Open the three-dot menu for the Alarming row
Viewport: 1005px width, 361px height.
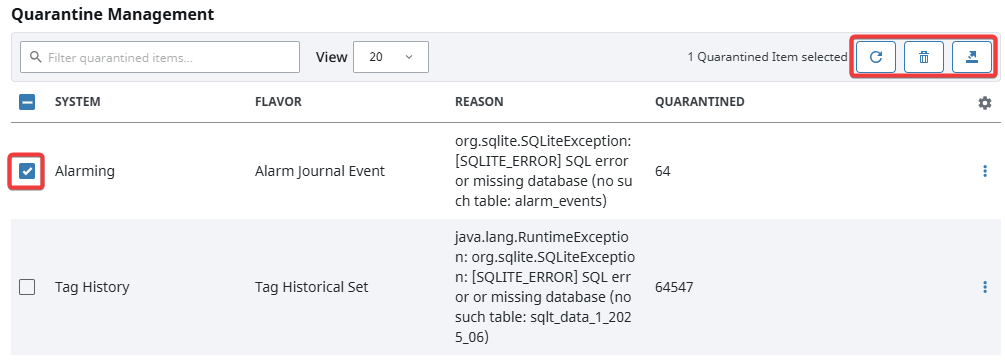point(985,171)
